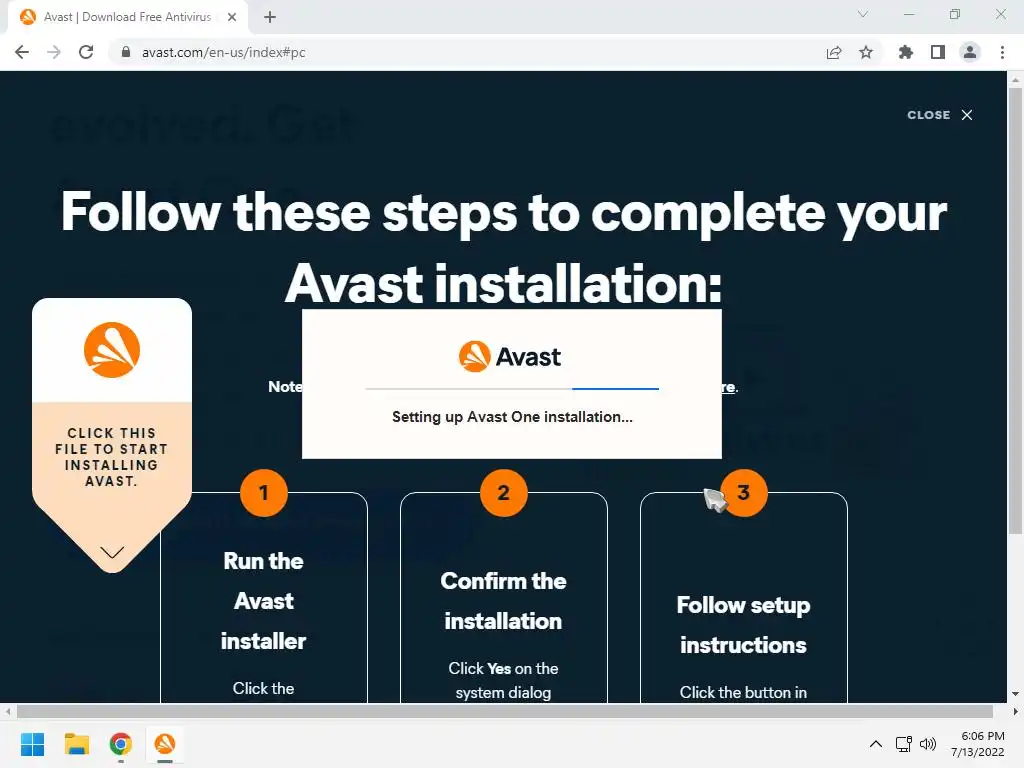Go back to the previous page
The image size is (1024, 768).
click(x=22, y=52)
